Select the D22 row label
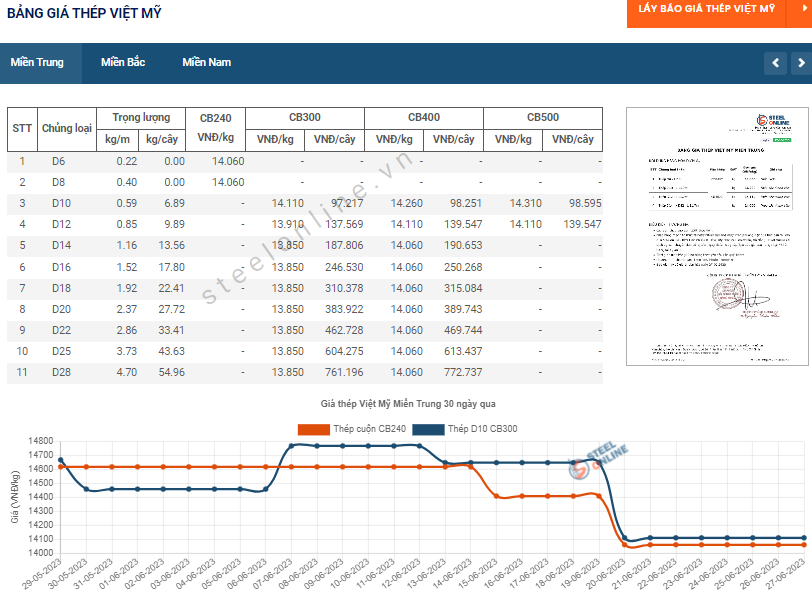 point(61,330)
